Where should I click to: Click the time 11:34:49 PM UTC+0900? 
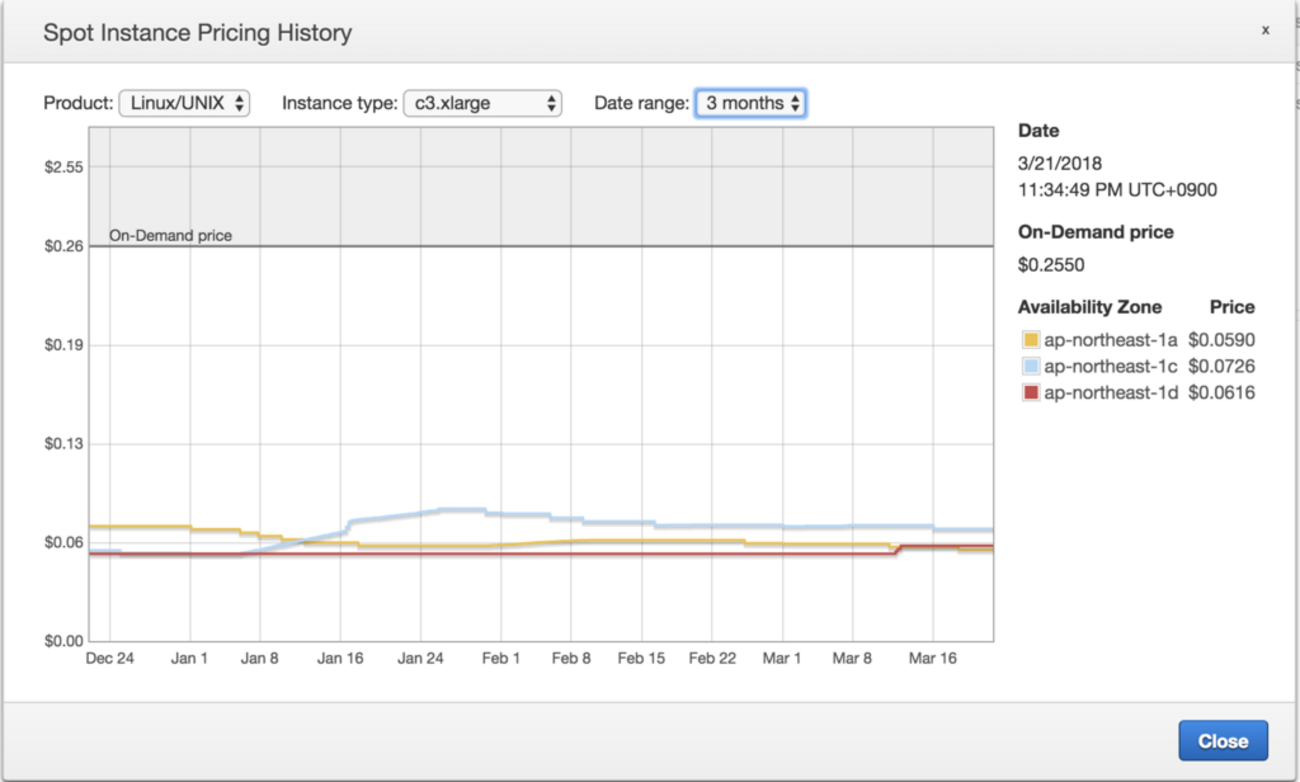1118,190
